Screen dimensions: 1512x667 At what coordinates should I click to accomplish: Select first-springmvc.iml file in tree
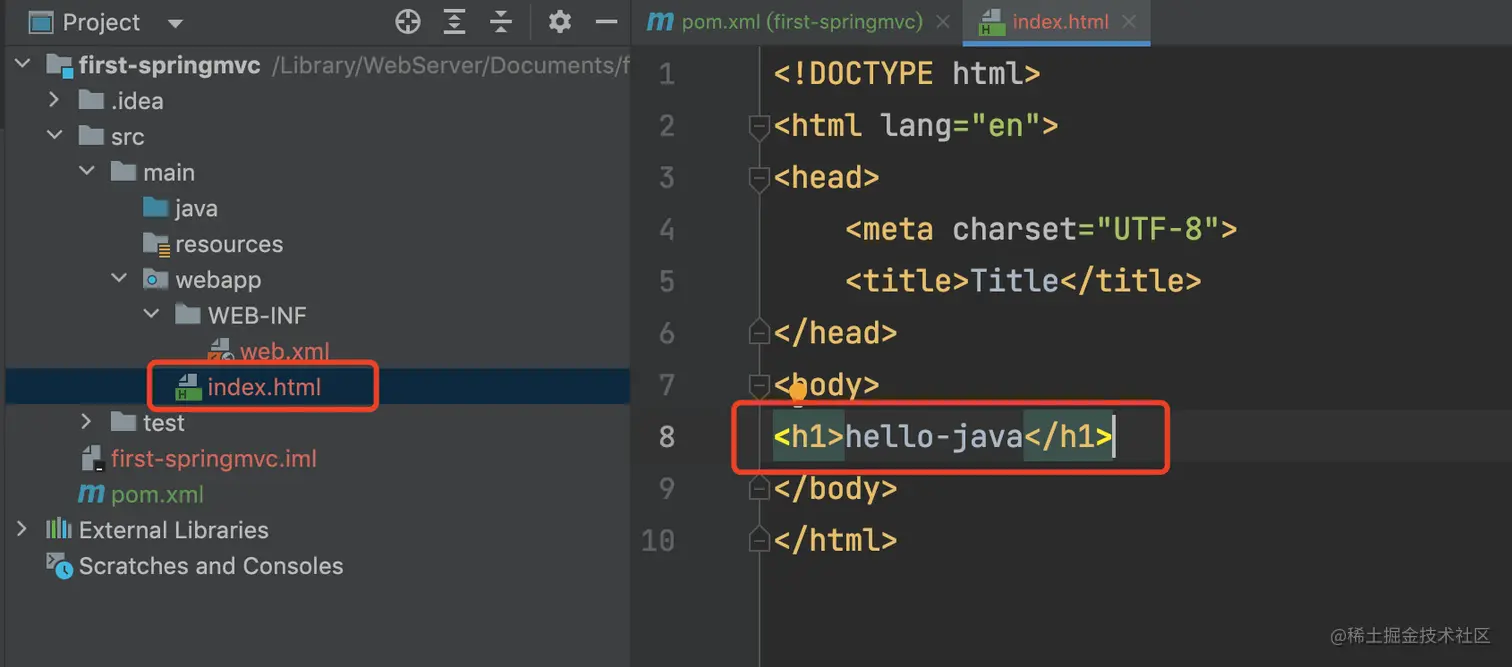(213, 459)
